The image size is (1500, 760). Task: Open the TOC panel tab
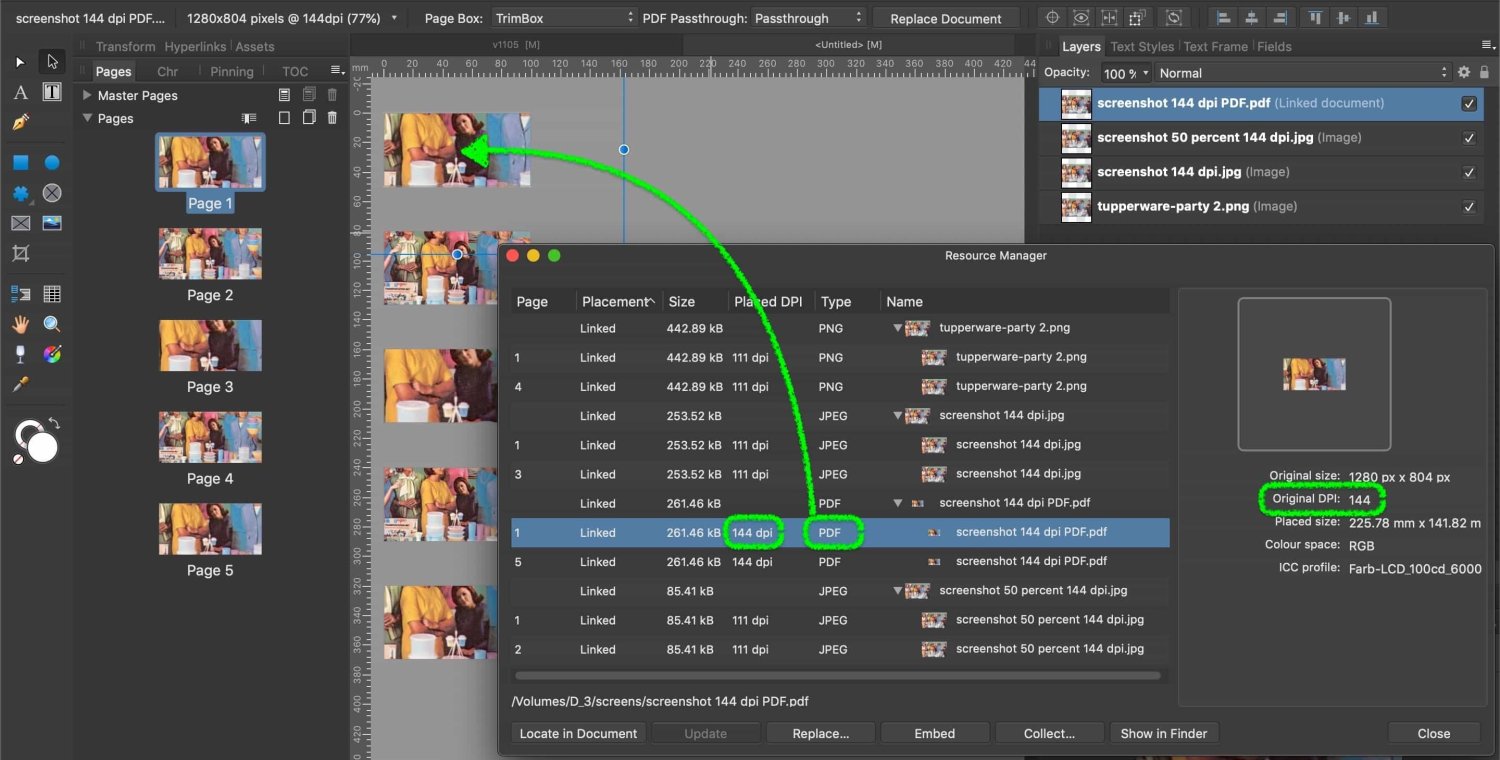click(295, 71)
